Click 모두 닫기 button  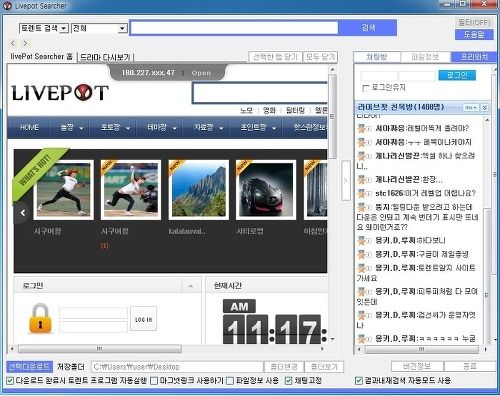pyautogui.click(x=320, y=57)
